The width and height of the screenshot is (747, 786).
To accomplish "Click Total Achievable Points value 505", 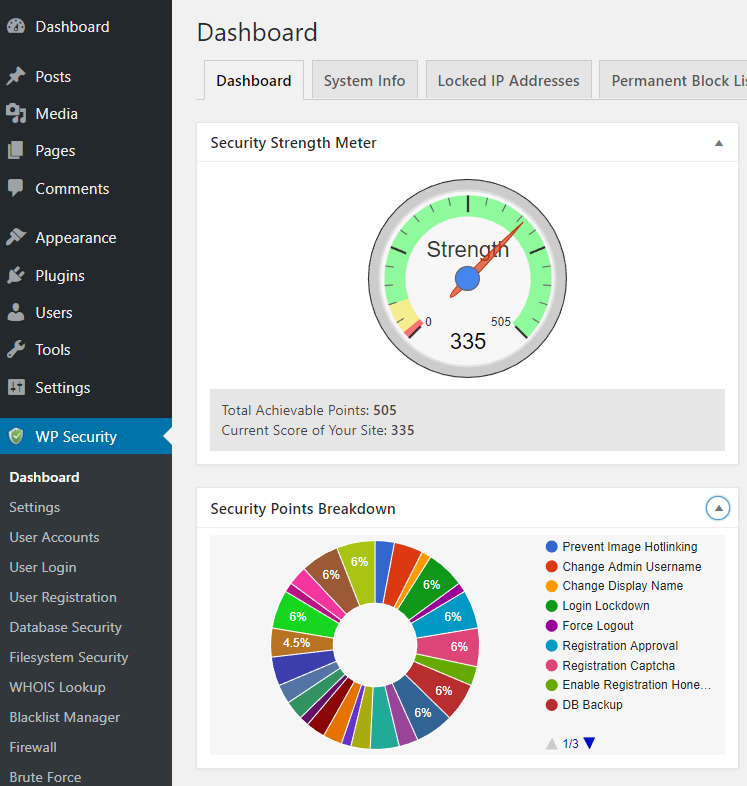I will pyautogui.click(x=385, y=411).
